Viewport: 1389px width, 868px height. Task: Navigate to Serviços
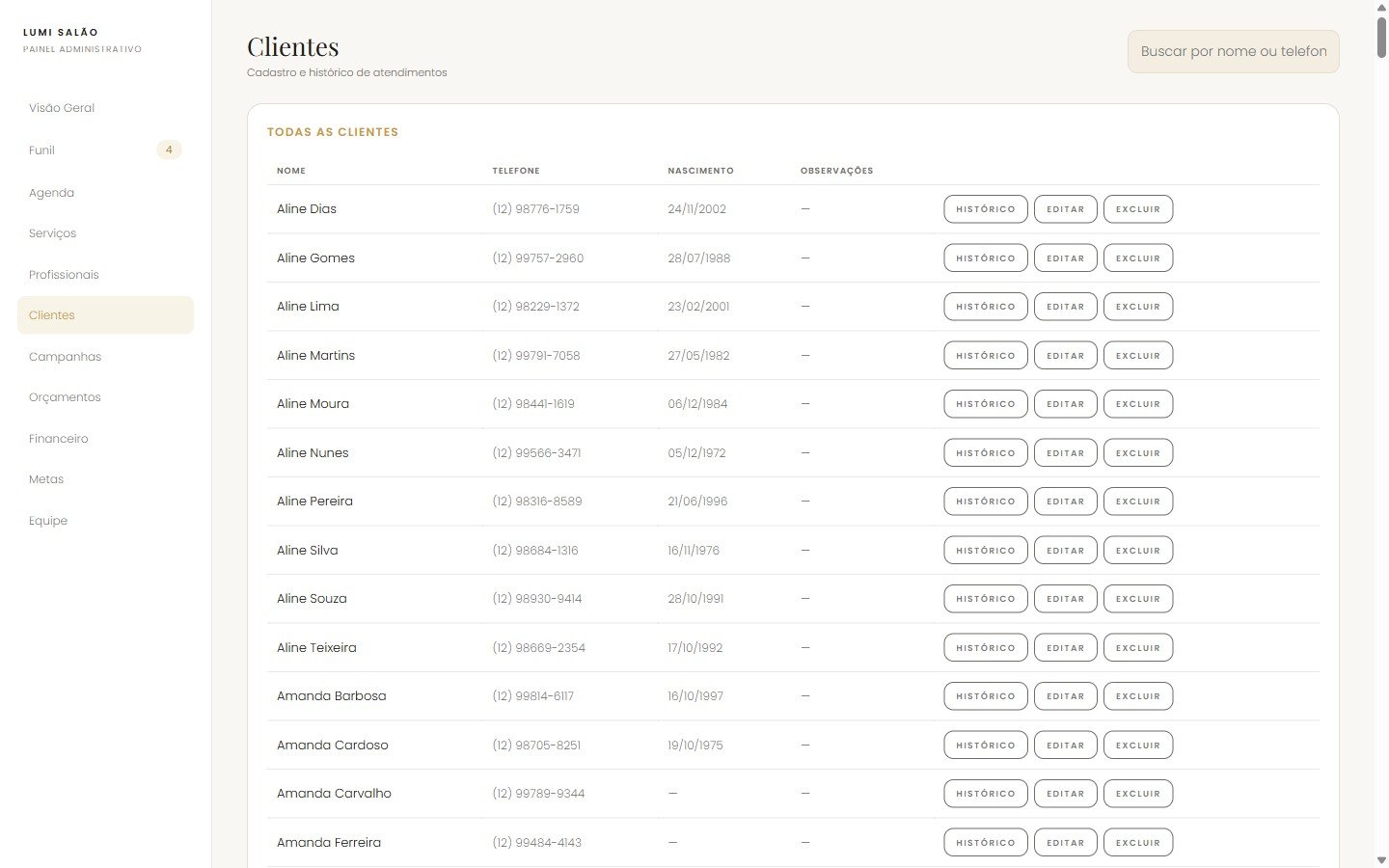(105, 233)
